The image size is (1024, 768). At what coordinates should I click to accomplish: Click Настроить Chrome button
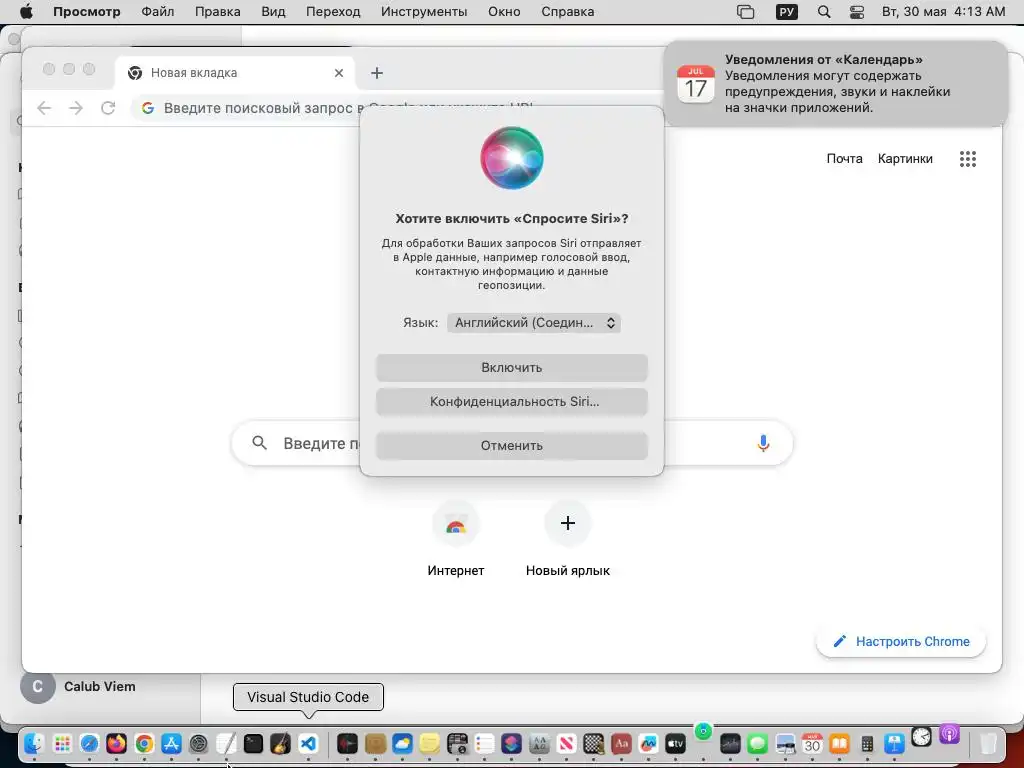pos(901,641)
